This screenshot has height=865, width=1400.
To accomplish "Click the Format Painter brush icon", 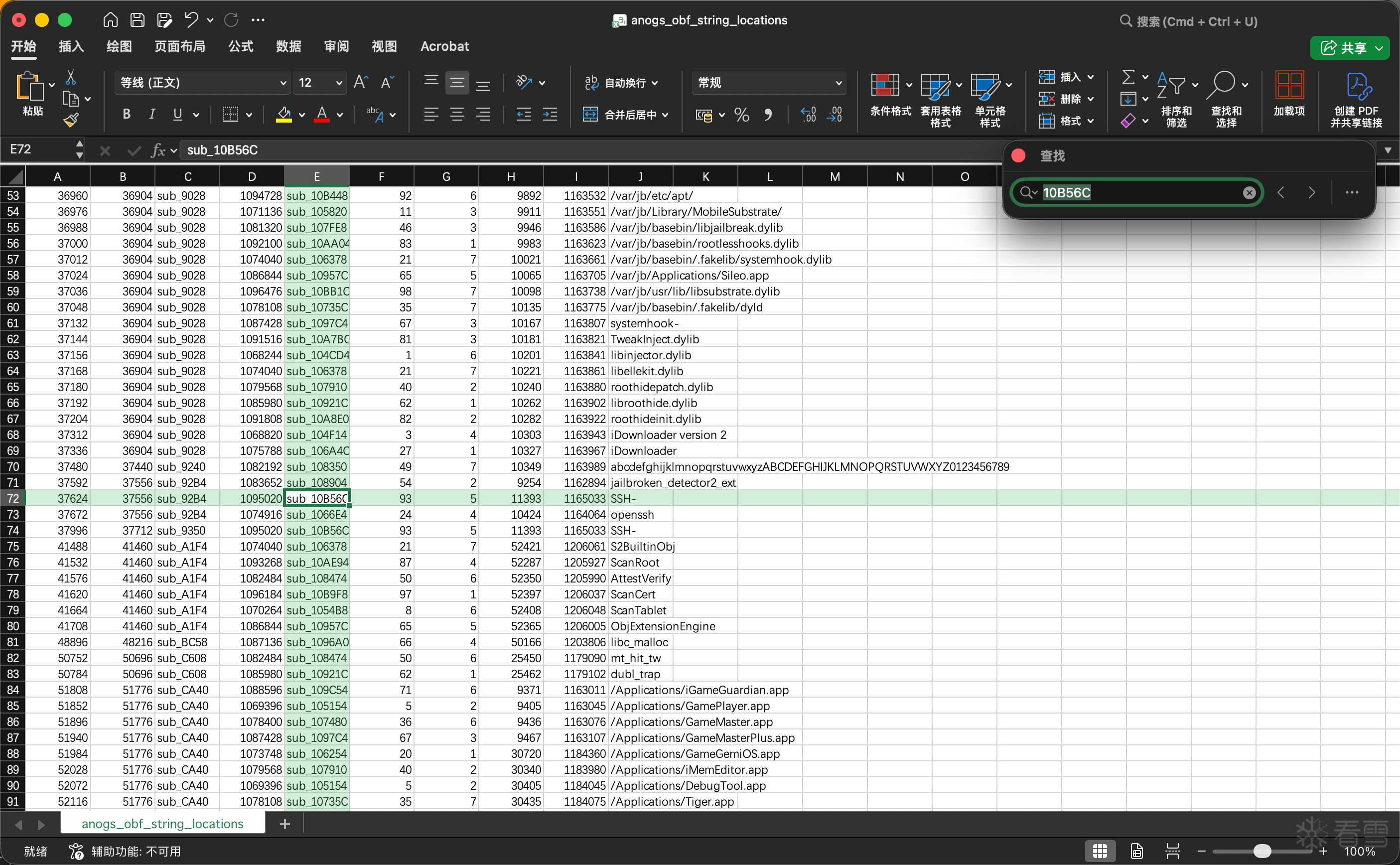I will coord(71,120).
